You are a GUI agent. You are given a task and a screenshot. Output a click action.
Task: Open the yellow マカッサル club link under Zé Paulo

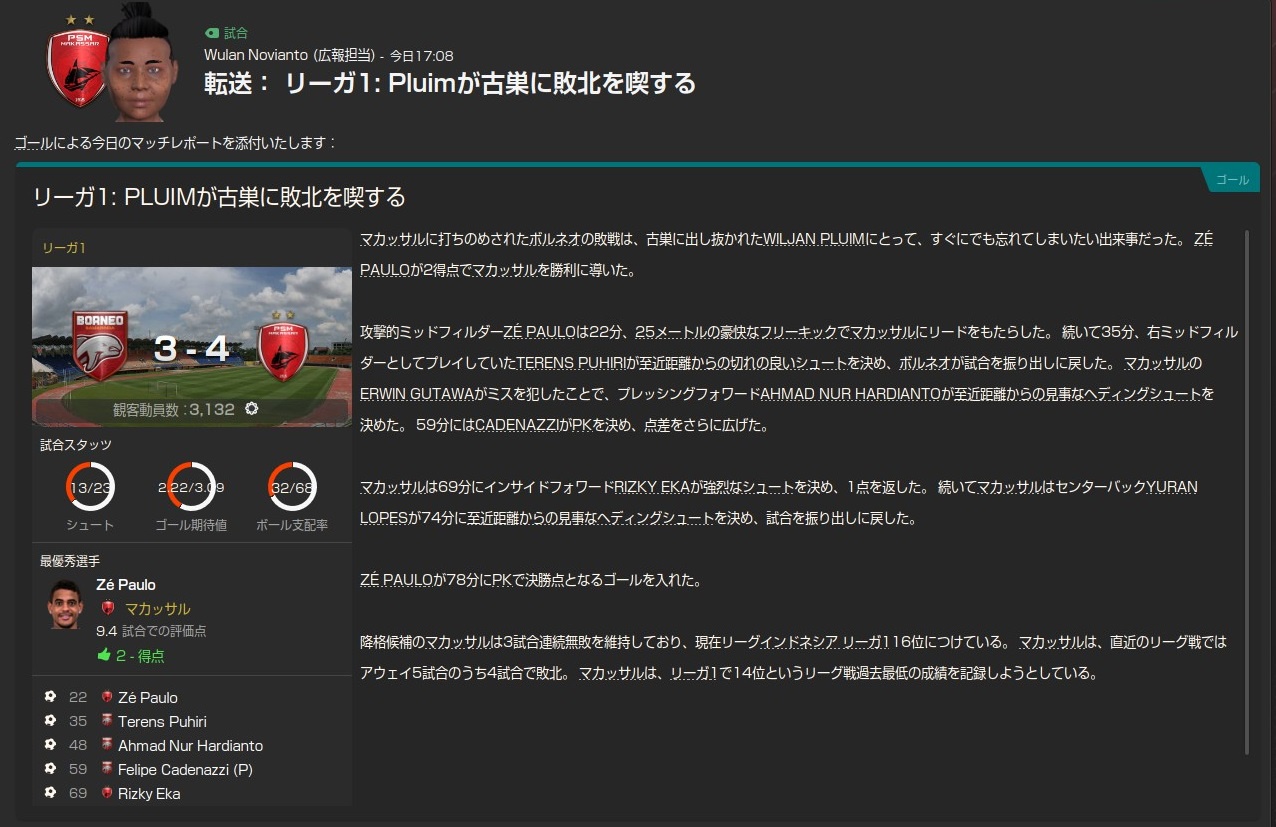click(x=157, y=609)
